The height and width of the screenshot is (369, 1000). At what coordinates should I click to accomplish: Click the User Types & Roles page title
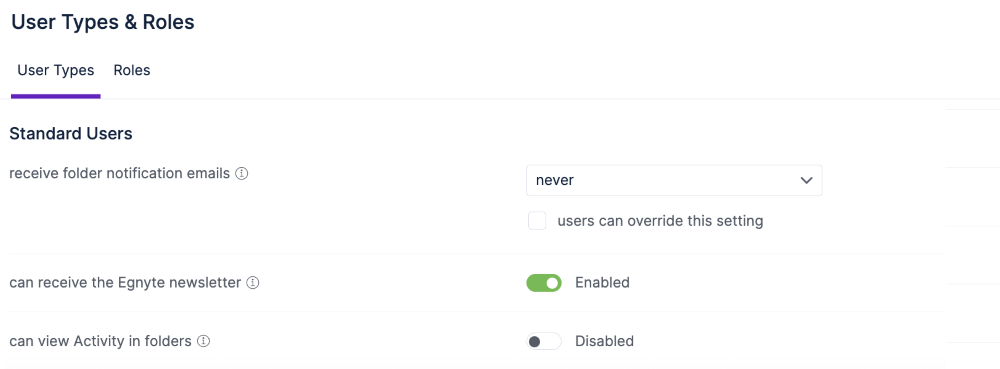pyautogui.click(x=103, y=22)
